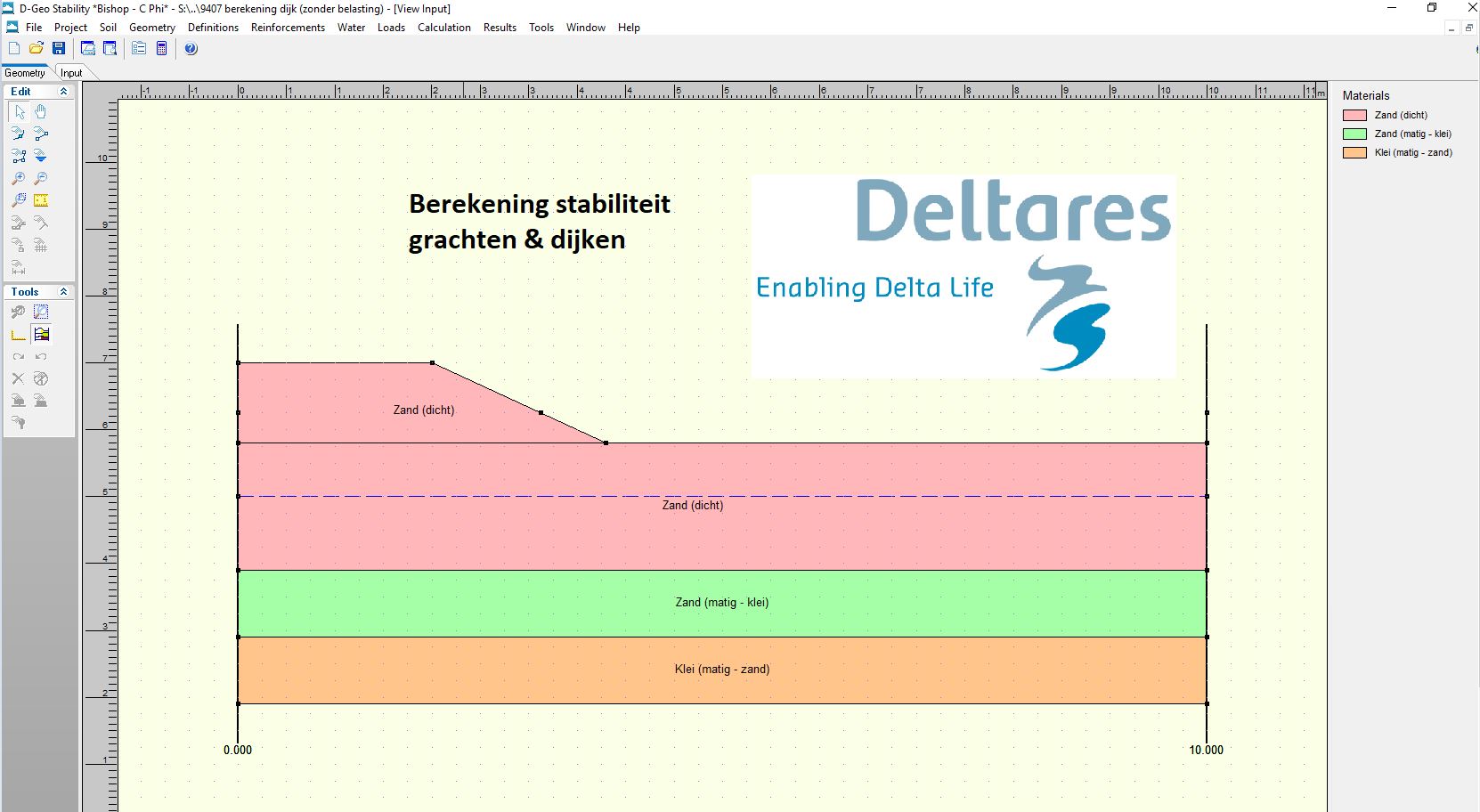Click the zoom in magnifier tool
The width and height of the screenshot is (1480, 812).
(x=19, y=179)
